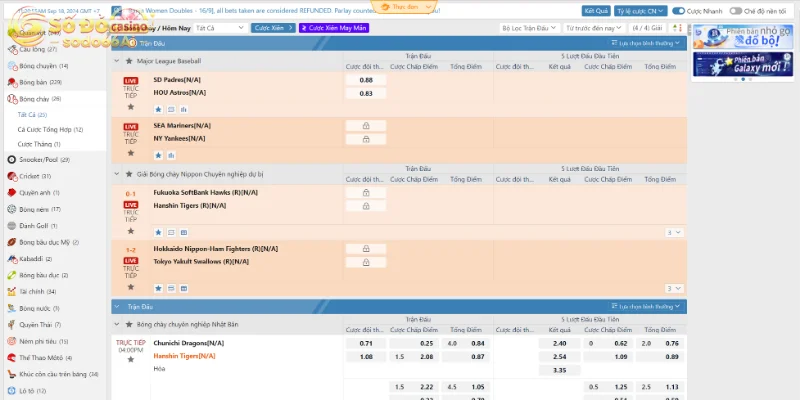Click the Cricket ball icon in sidebar
The height and width of the screenshot is (400, 800).
tap(11, 176)
